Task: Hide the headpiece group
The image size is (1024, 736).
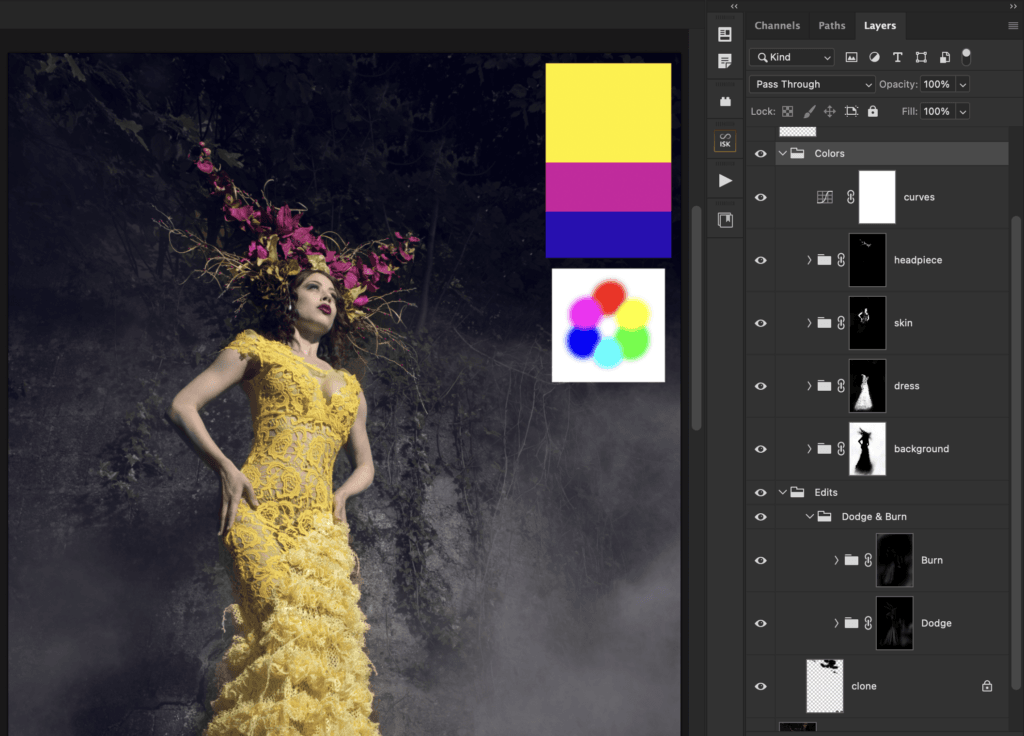Action: [x=761, y=260]
